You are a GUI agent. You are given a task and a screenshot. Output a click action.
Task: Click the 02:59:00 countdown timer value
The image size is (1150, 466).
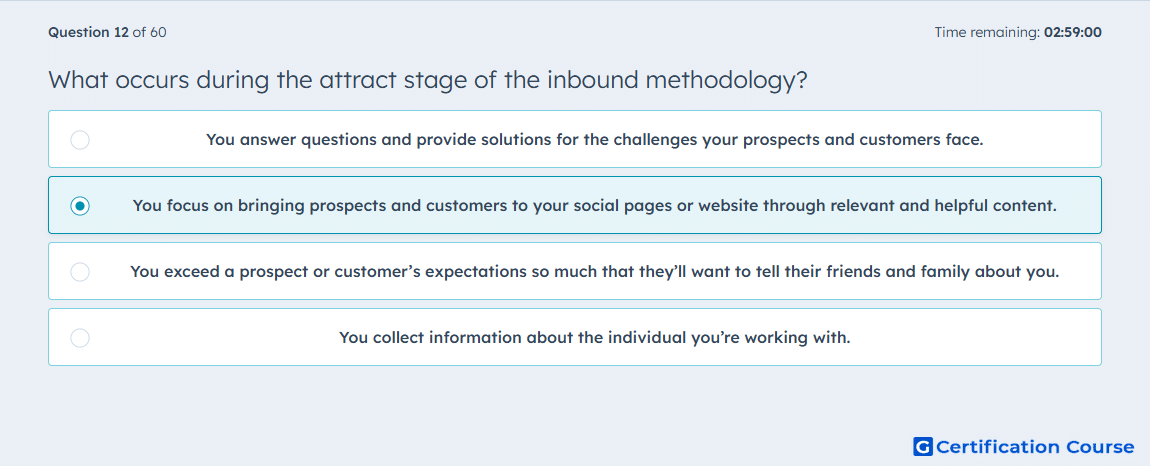click(x=1073, y=32)
